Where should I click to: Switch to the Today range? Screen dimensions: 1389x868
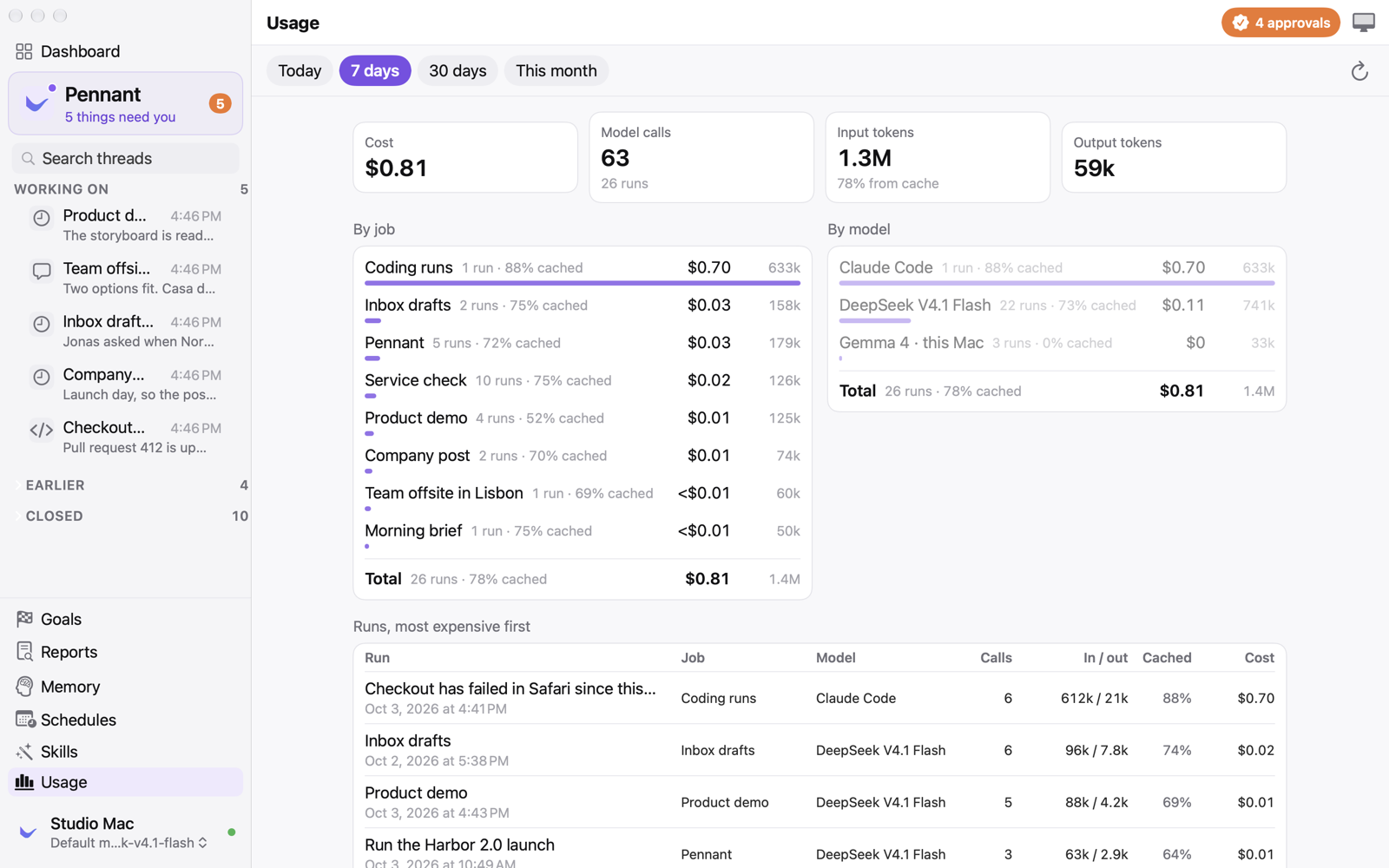pos(300,71)
